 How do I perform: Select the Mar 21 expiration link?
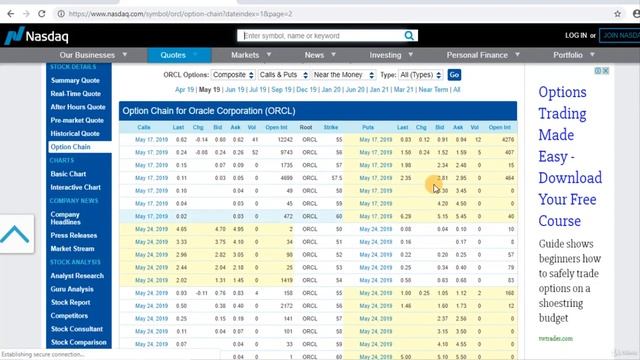[x=403, y=89]
